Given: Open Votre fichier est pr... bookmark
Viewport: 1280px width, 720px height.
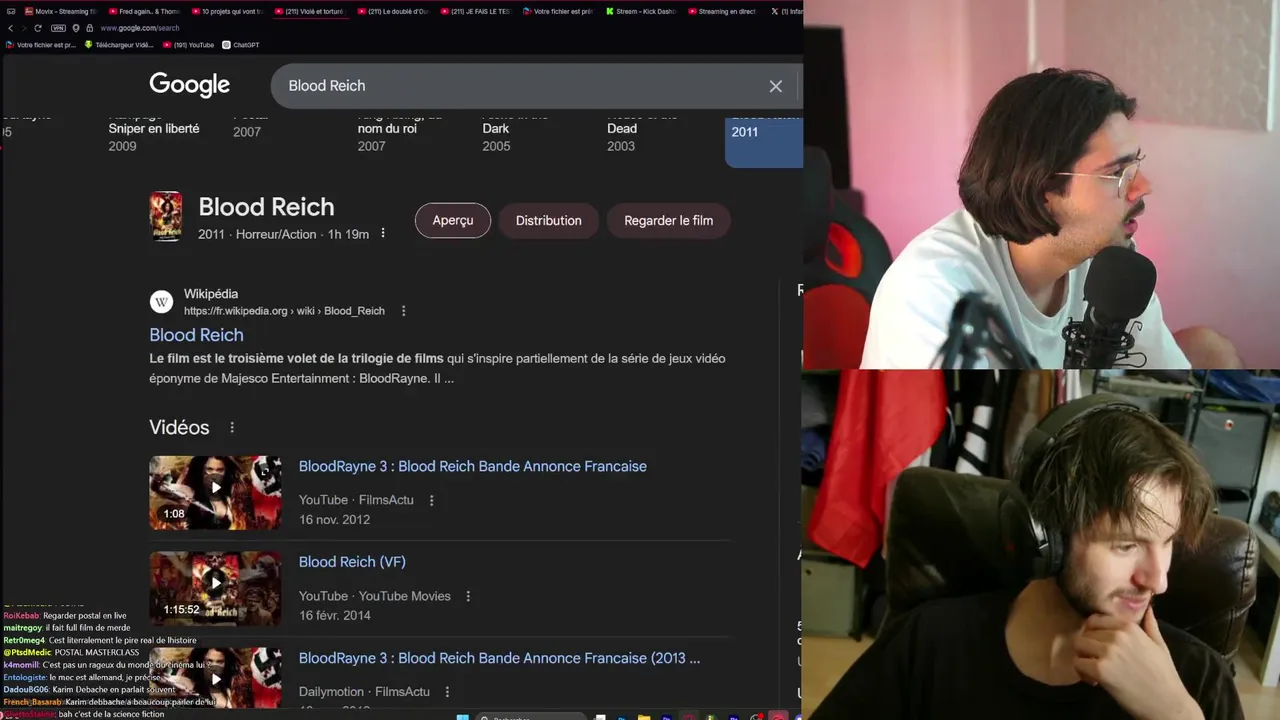Looking at the screenshot, I should point(41,45).
